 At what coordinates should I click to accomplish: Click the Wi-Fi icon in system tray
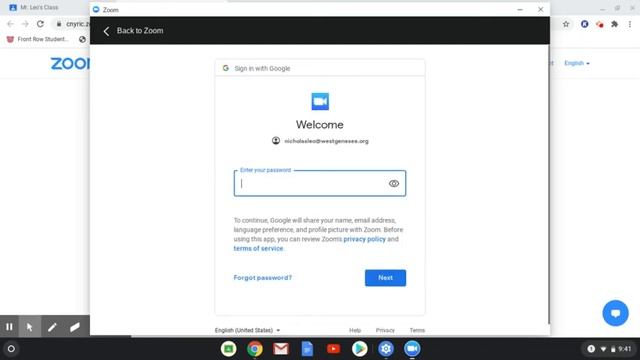pyautogui.click(x=603, y=349)
